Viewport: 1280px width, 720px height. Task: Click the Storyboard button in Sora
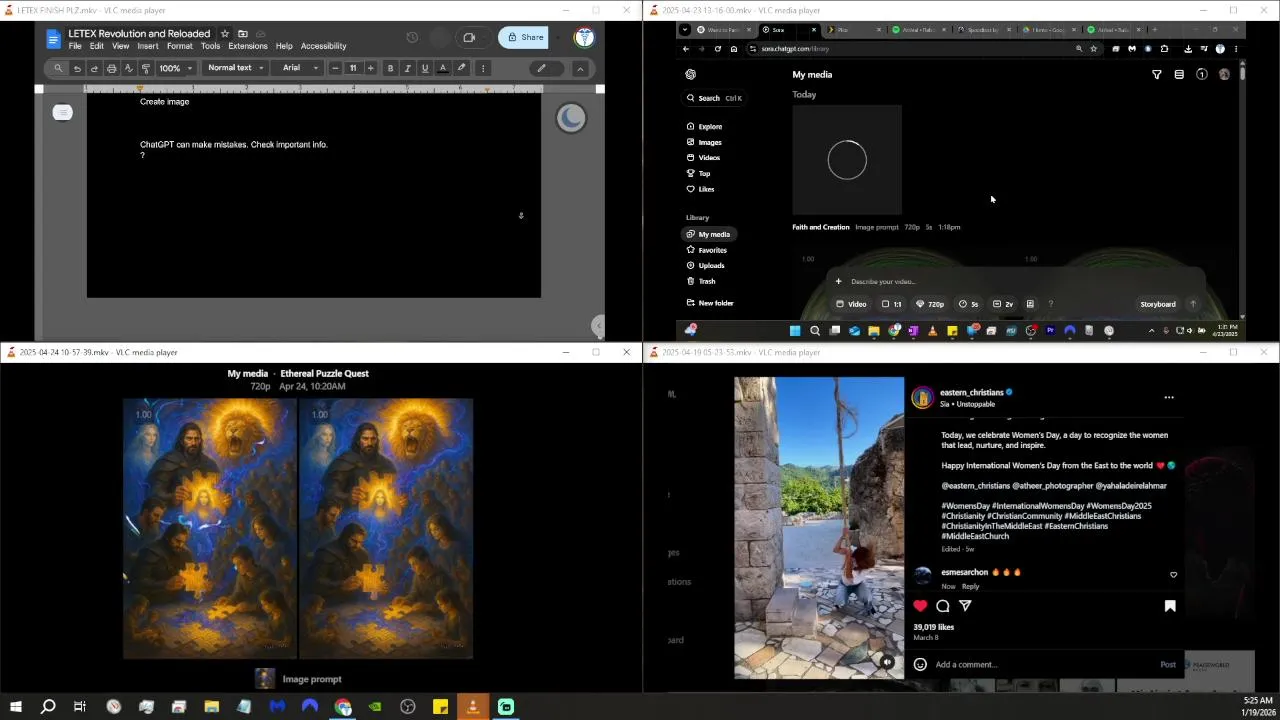click(x=1158, y=304)
